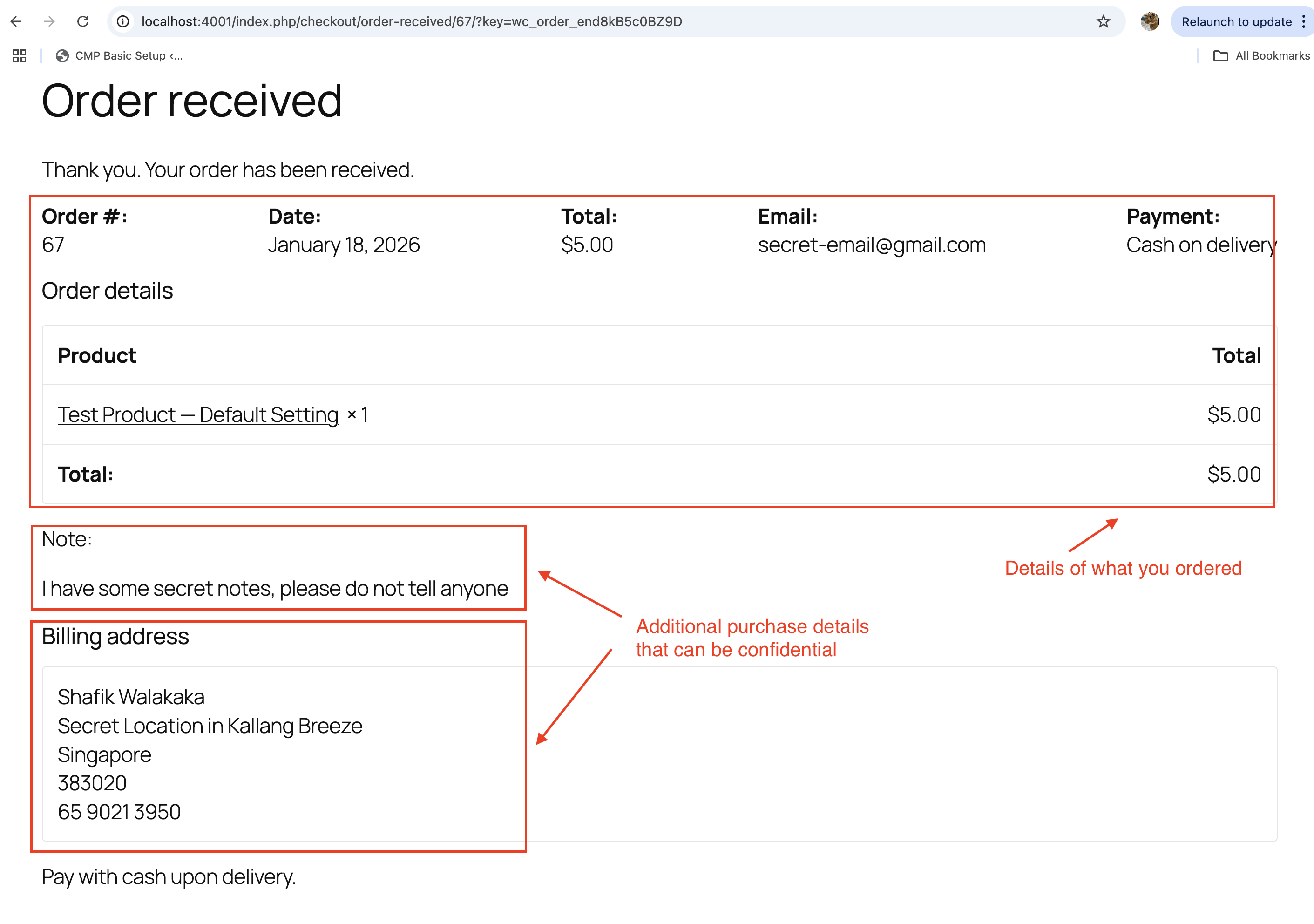The image size is (1314, 924).
Task: Select the order email address text
Action: [x=872, y=245]
